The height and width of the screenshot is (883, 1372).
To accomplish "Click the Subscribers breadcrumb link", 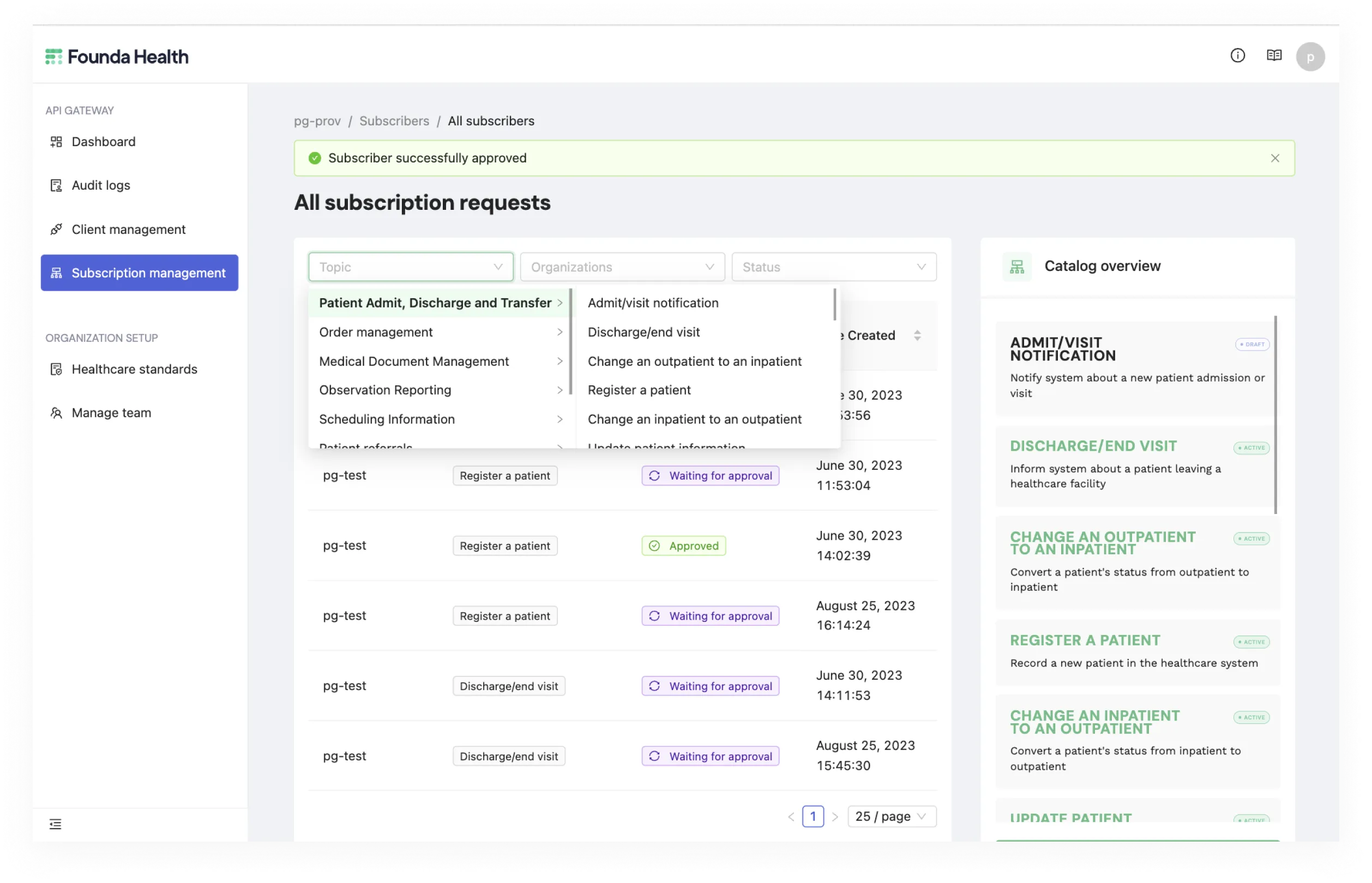I will click(x=394, y=121).
